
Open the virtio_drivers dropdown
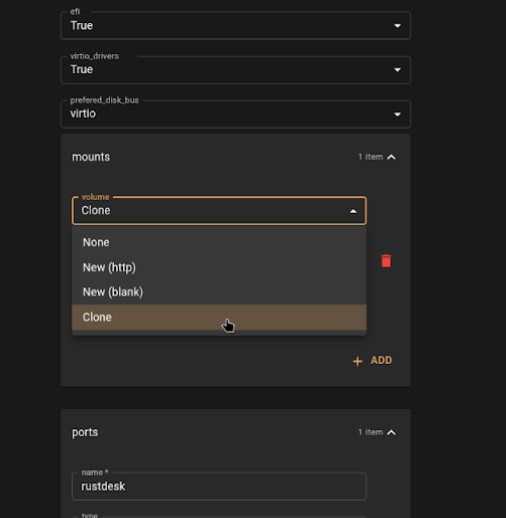(x=236, y=70)
